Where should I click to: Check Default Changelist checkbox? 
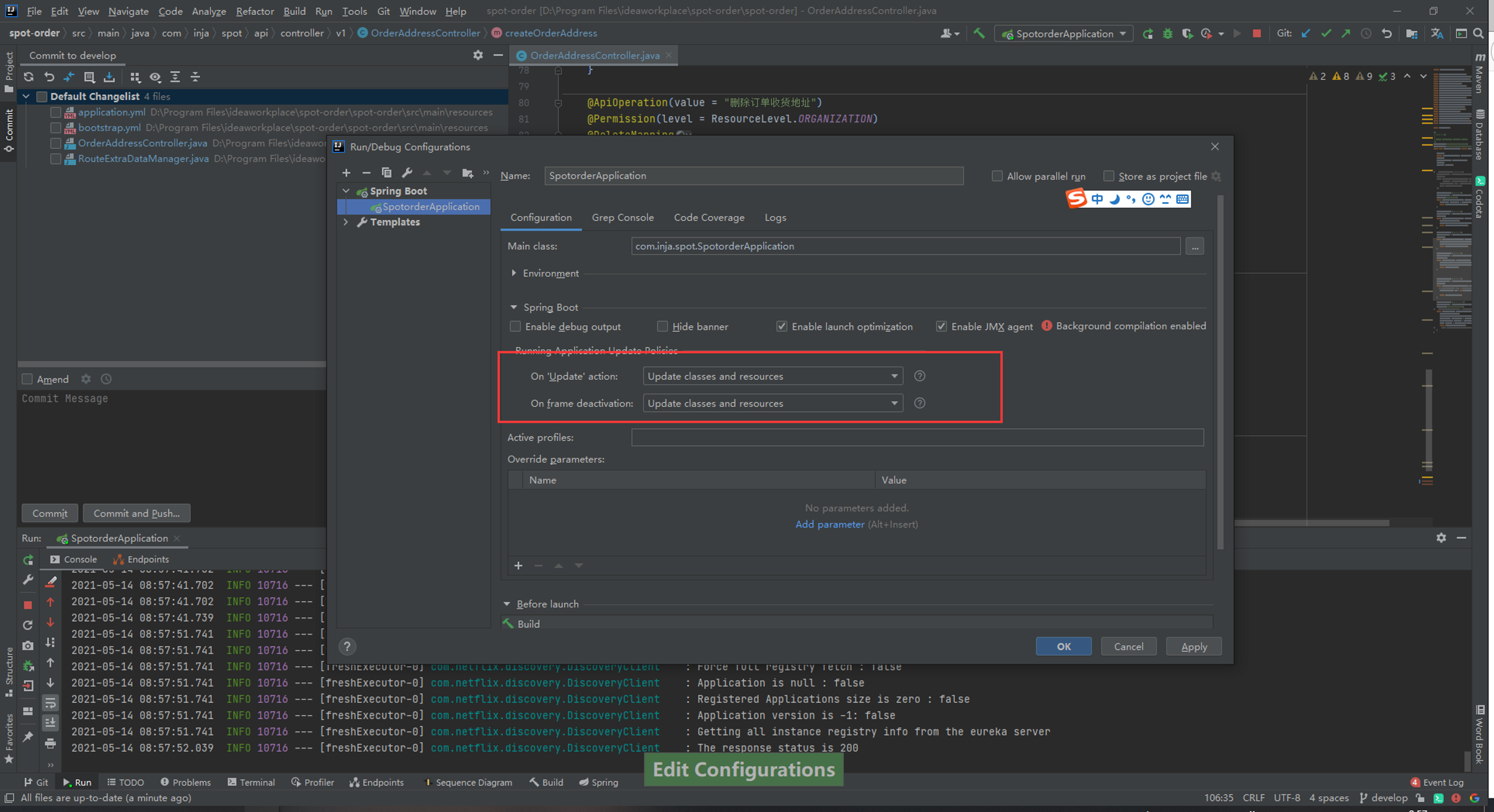42,97
